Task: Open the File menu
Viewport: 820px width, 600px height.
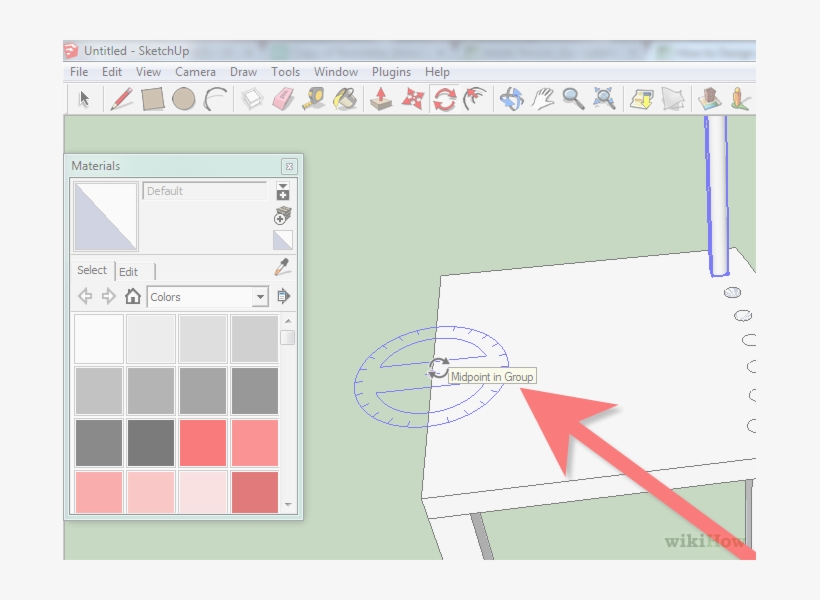Action: pos(79,72)
